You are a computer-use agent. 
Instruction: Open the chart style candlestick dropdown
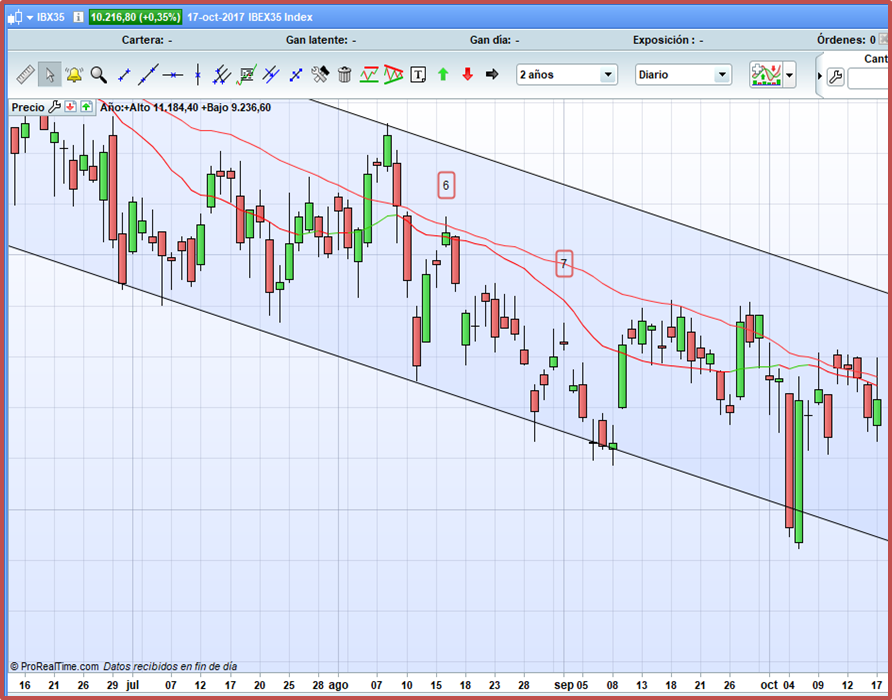coord(21,17)
